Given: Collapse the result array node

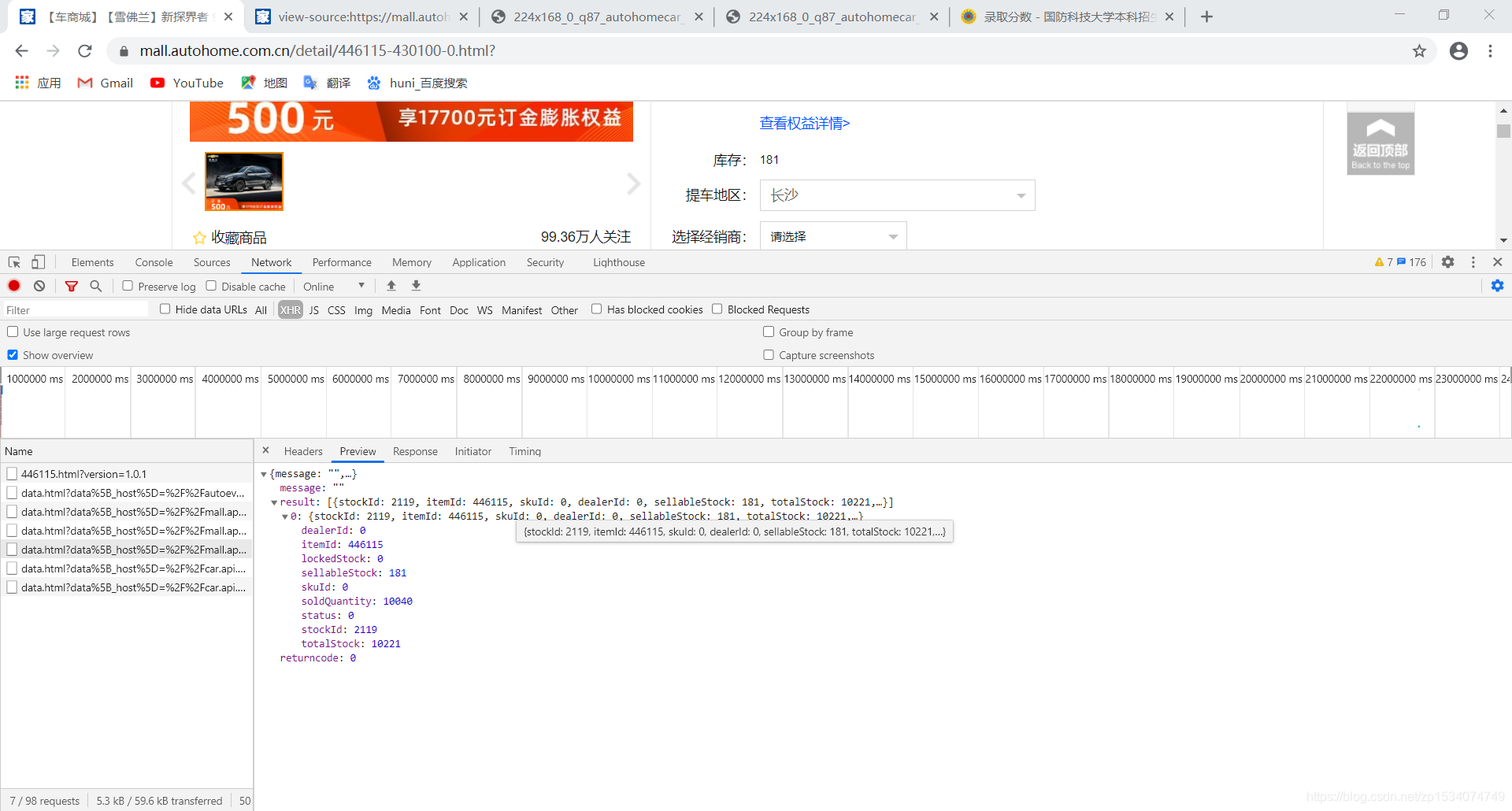Looking at the screenshot, I should tap(274, 502).
